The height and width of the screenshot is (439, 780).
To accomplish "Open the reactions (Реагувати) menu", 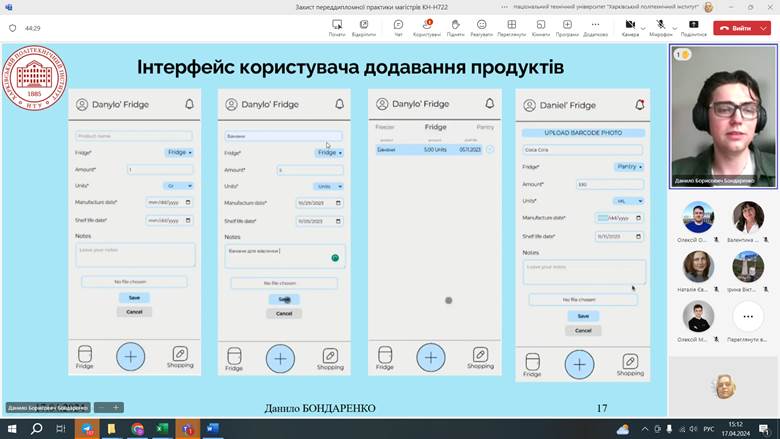I will tap(482, 27).
